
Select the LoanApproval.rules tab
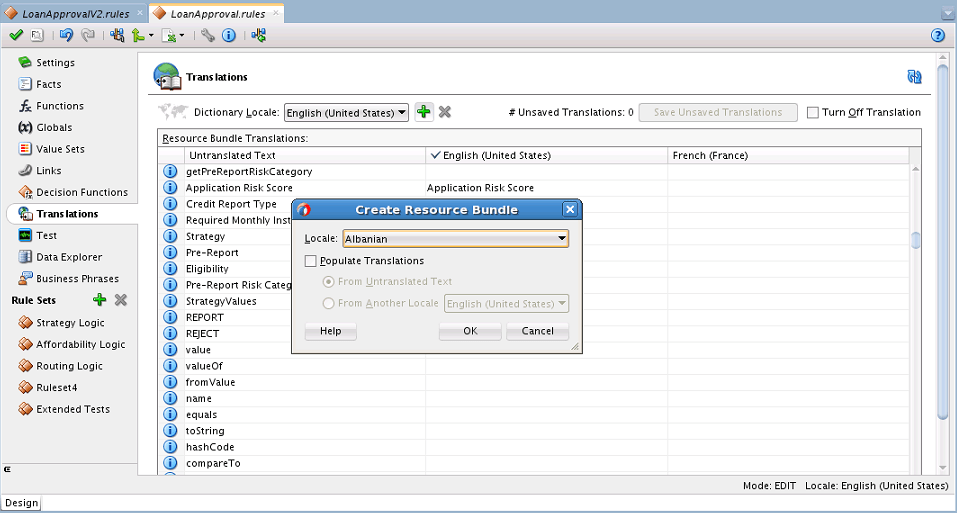tap(217, 13)
